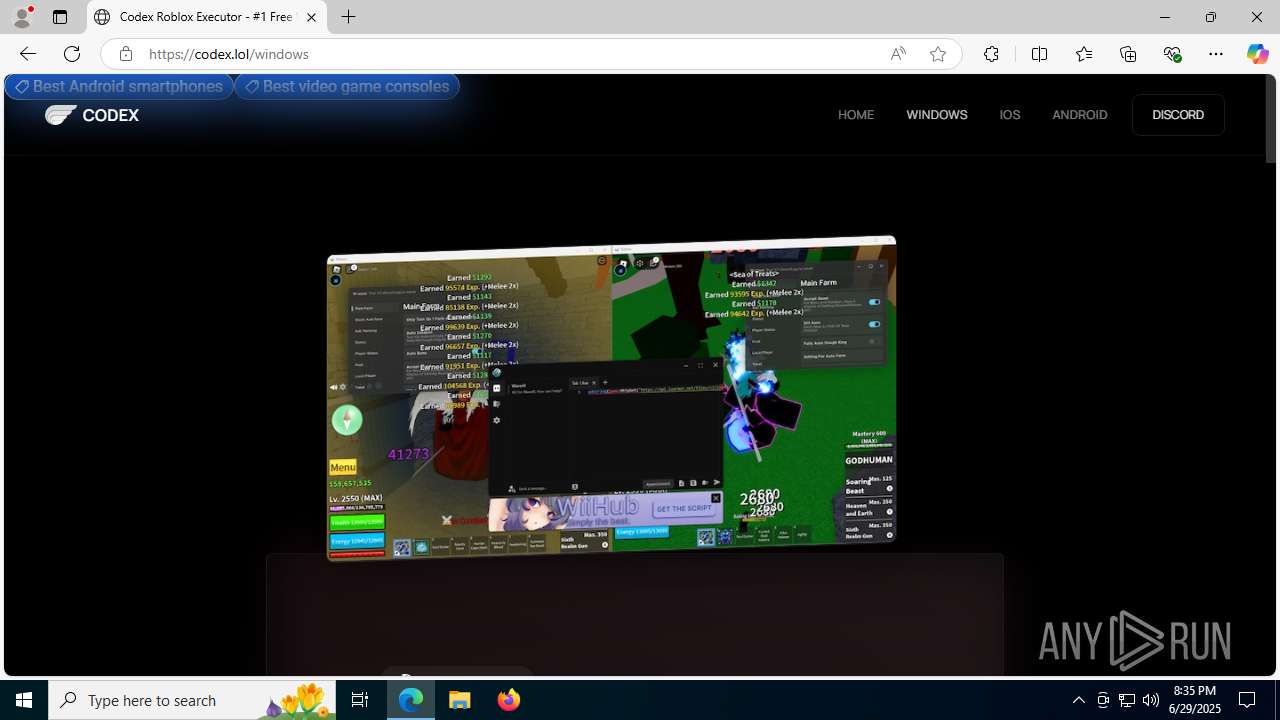Open the HOME navigation link
Image resolution: width=1280 pixels, height=720 pixels.
(x=856, y=115)
